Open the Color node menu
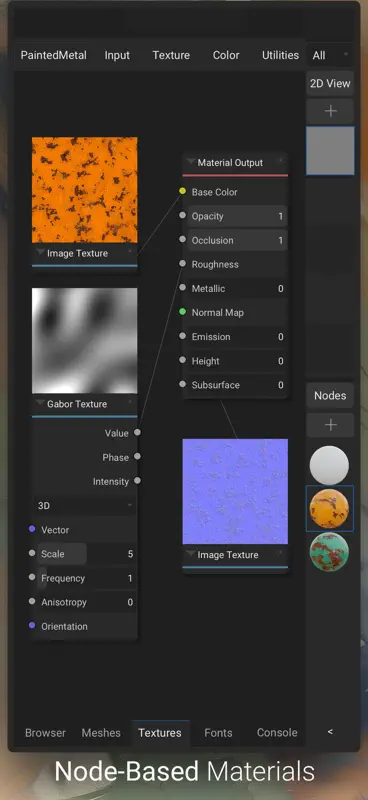The height and width of the screenshot is (800, 368). (226, 55)
